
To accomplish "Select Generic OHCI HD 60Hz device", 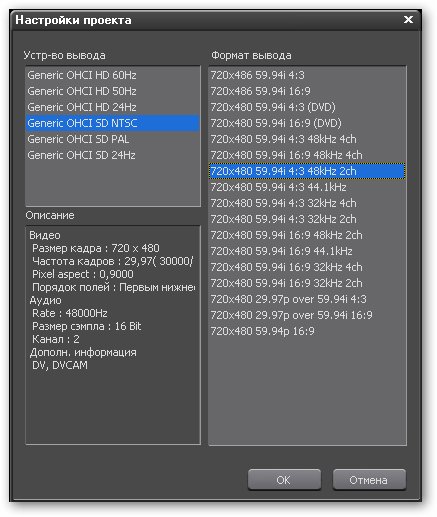I will pos(113,75).
